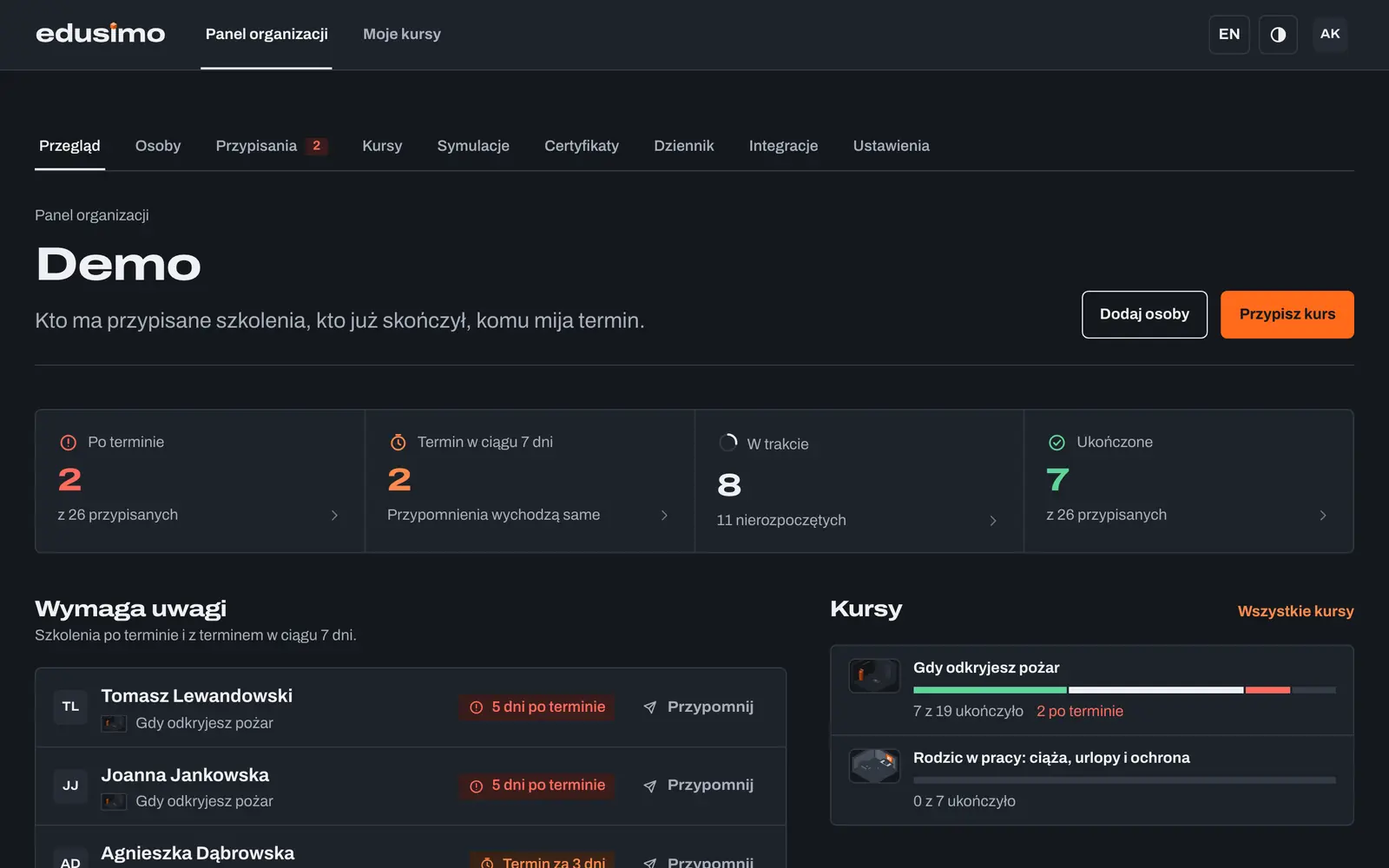Click the JJ avatar for Joanna Jankowska
The width and height of the screenshot is (1389, 868).
click(x=70, y=786)
